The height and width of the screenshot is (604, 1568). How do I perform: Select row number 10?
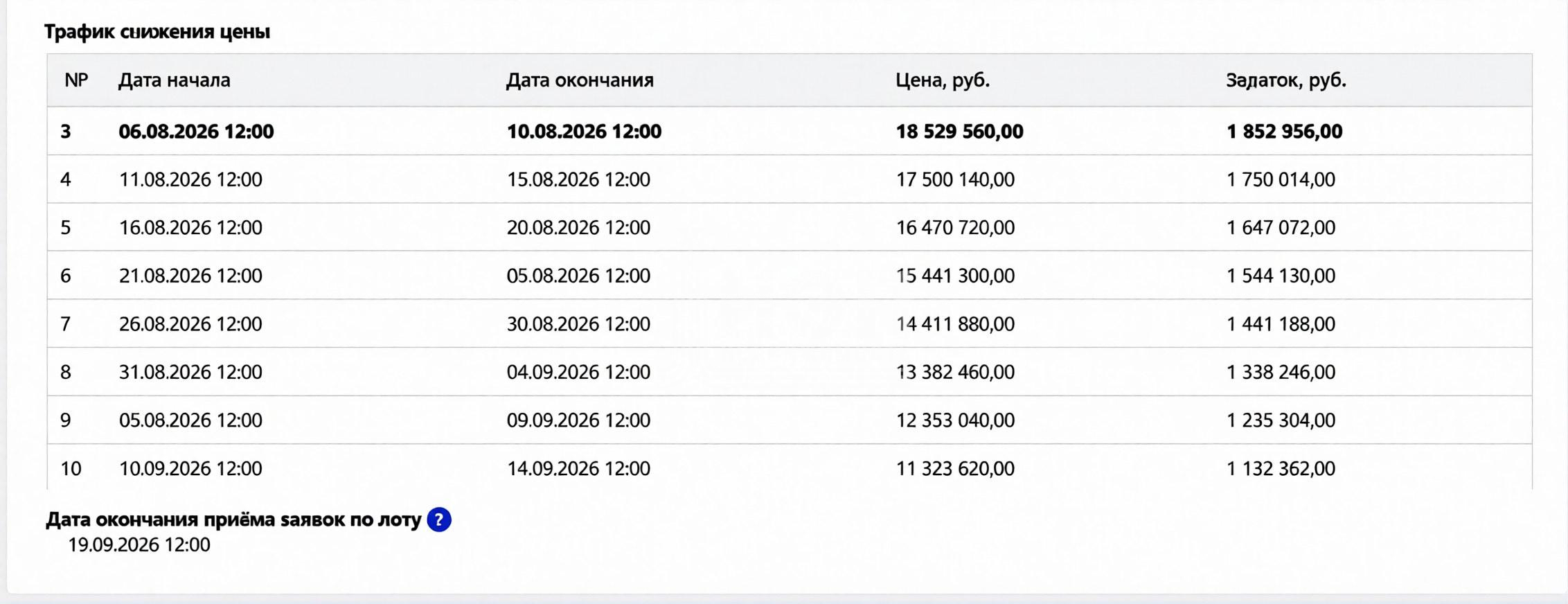click(x=71, y=469)
